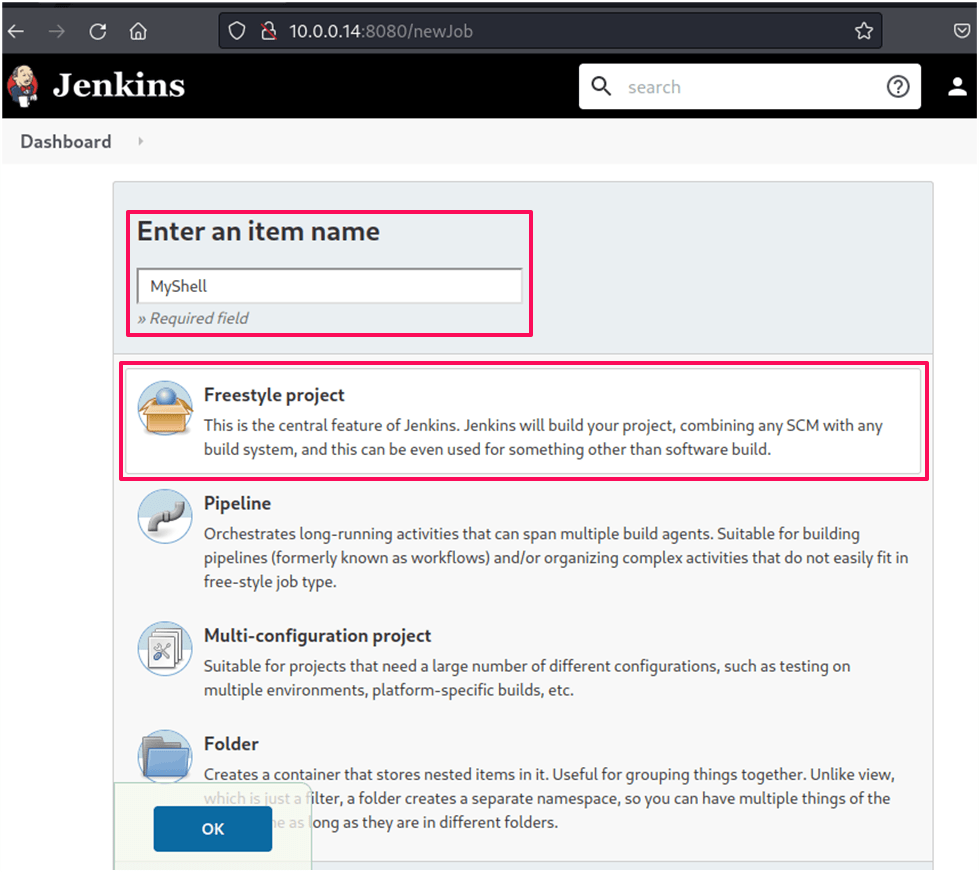The width and height of the screenshot is (979, 872).
Task: Bookmark the page with the star icon
Action: pos(863,30)
